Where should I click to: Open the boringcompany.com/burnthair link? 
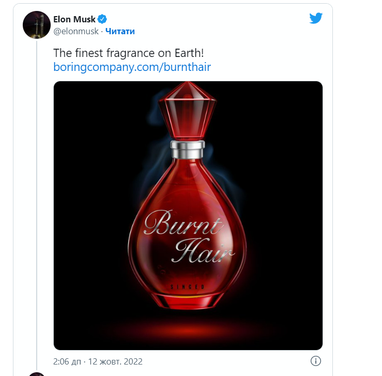coord(132,67)
